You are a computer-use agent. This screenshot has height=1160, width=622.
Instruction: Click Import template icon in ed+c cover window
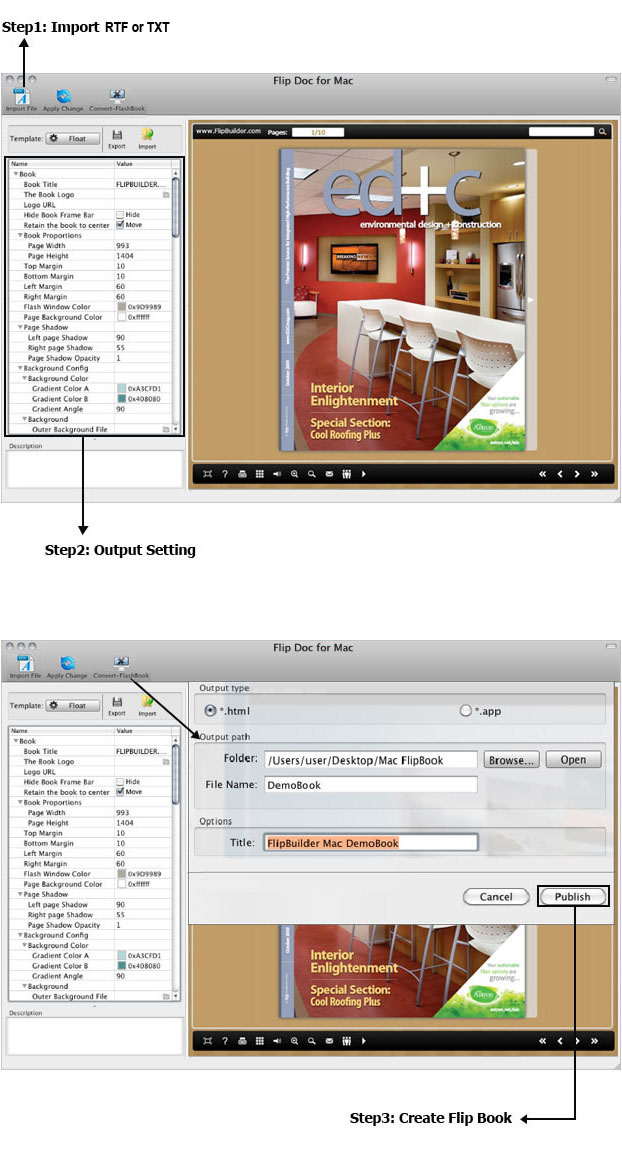146,135
